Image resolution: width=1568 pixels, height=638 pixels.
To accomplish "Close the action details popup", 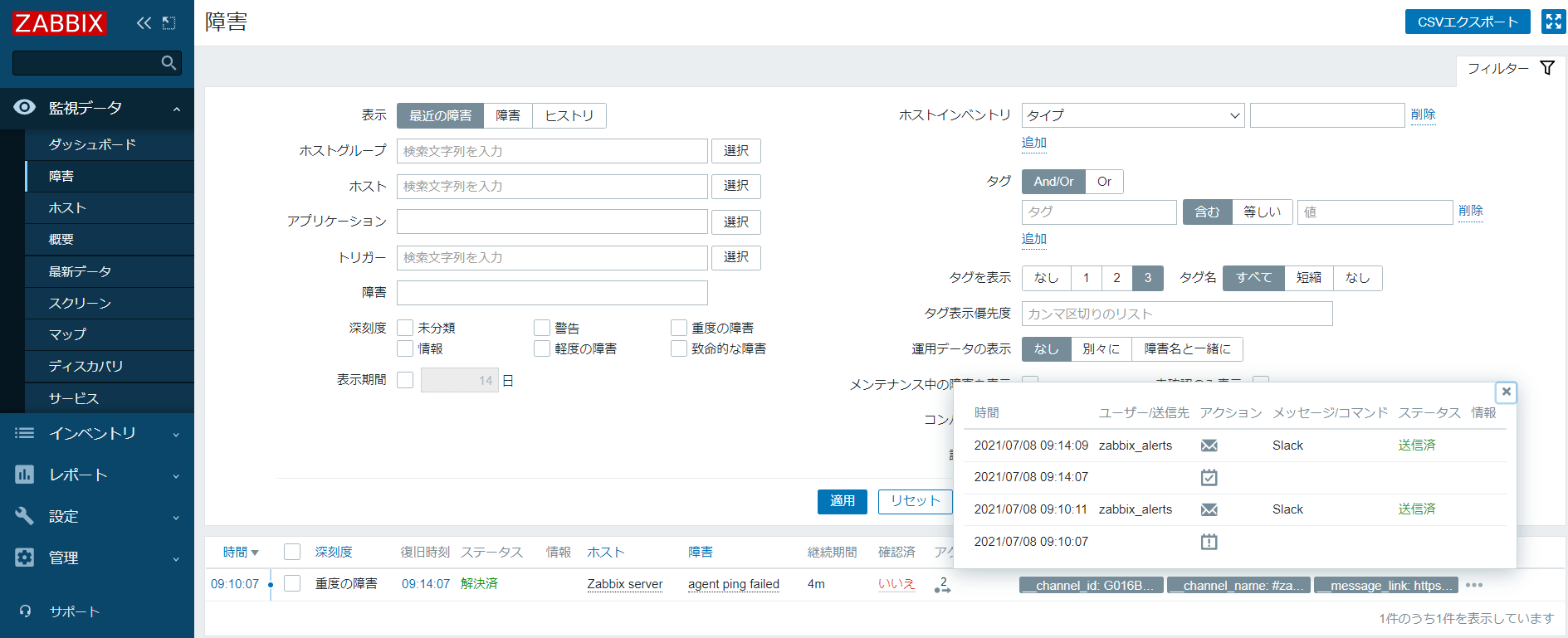I will click(x=1506, y=392).
